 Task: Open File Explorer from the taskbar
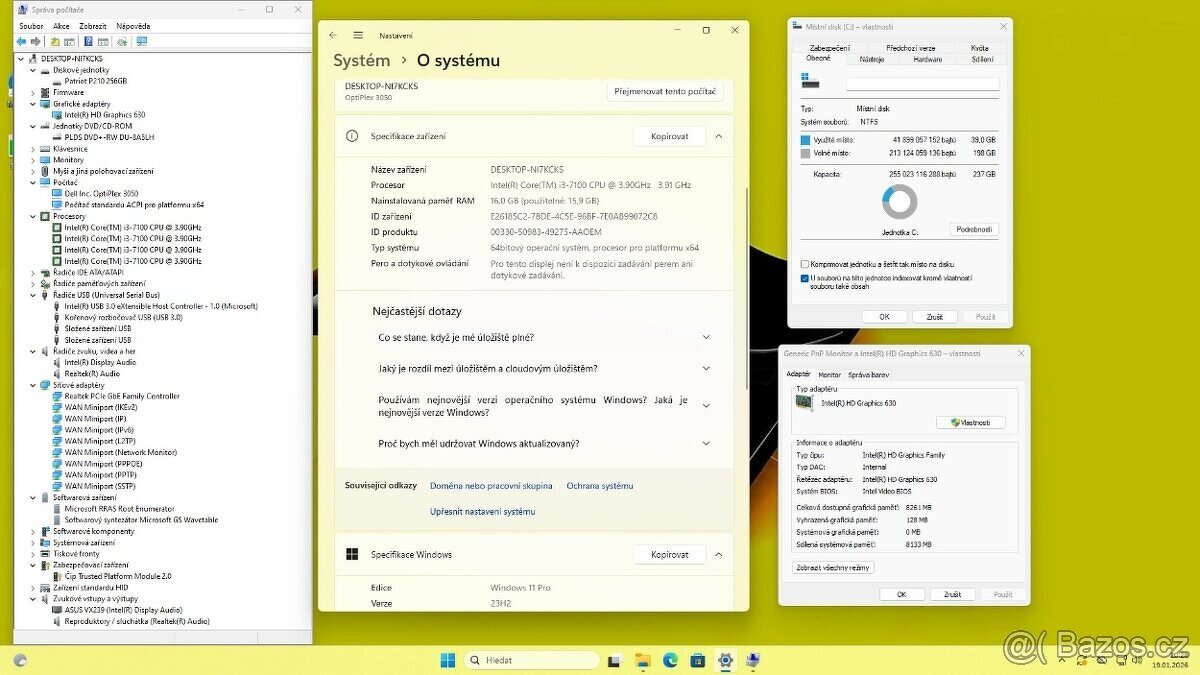click(x=644, y=661)
